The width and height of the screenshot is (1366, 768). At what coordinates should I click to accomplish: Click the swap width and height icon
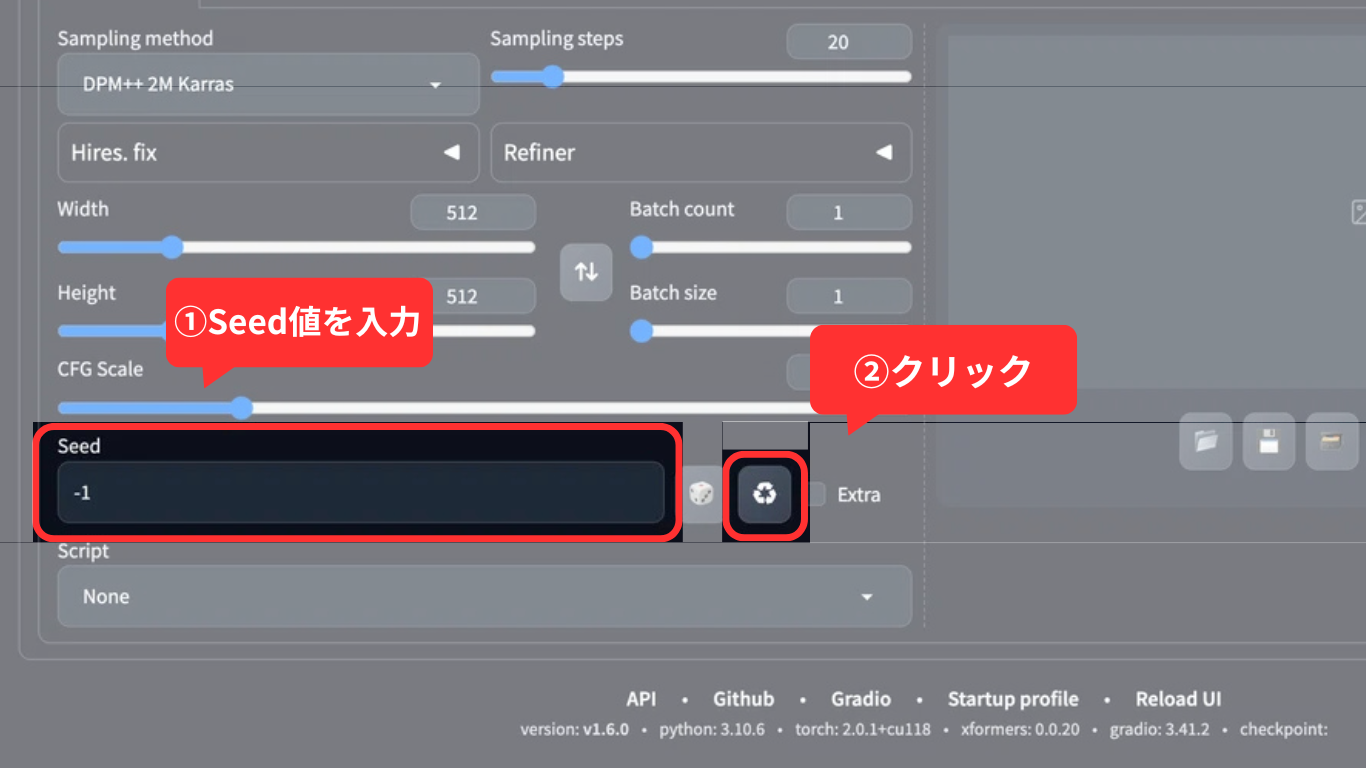pyautogui.click(x=586, y=271)
